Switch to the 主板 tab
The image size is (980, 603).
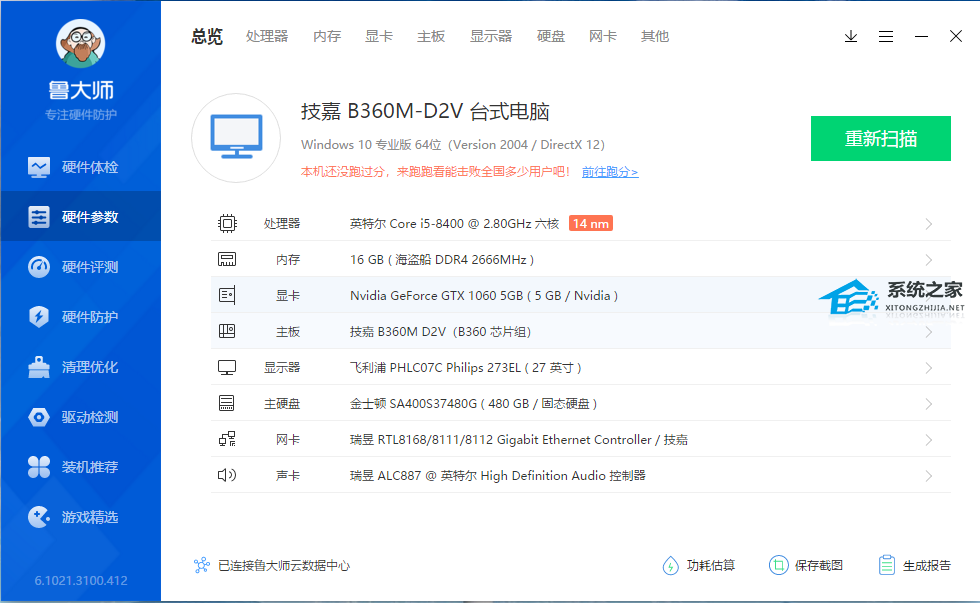tap(431, 36)
